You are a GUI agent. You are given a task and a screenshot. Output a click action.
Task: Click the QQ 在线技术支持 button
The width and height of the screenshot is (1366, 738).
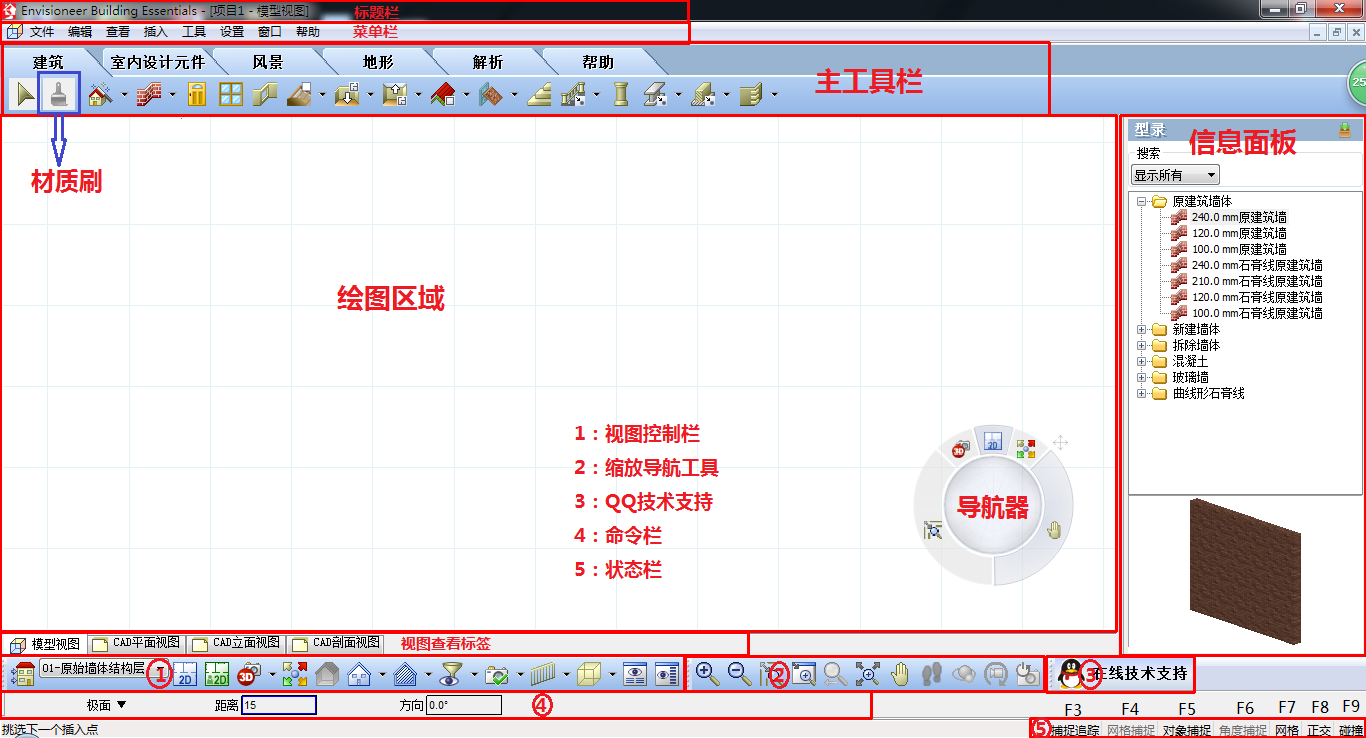(x=1122, y=673)
